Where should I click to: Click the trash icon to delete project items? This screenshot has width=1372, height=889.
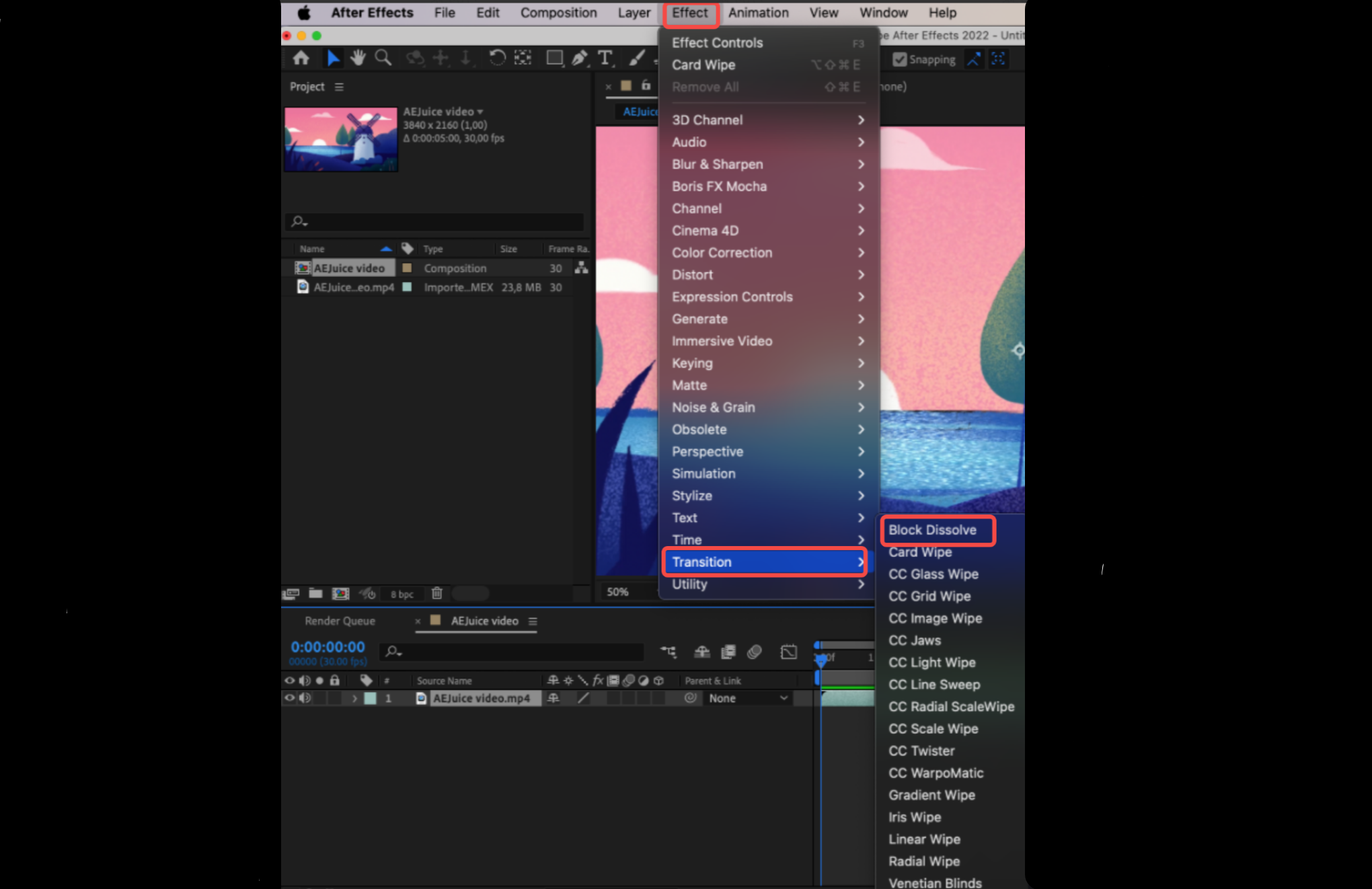pos(437,594)
